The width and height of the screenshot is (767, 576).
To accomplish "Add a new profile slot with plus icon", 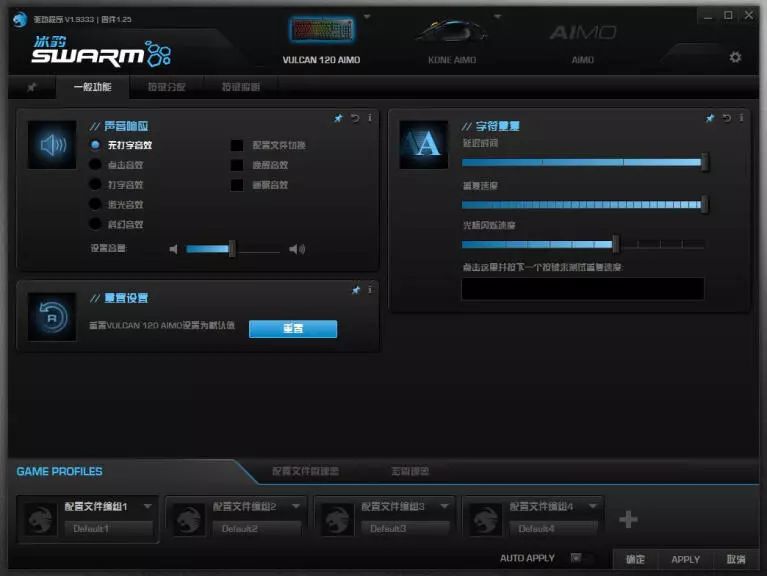I will click(628, 519).
